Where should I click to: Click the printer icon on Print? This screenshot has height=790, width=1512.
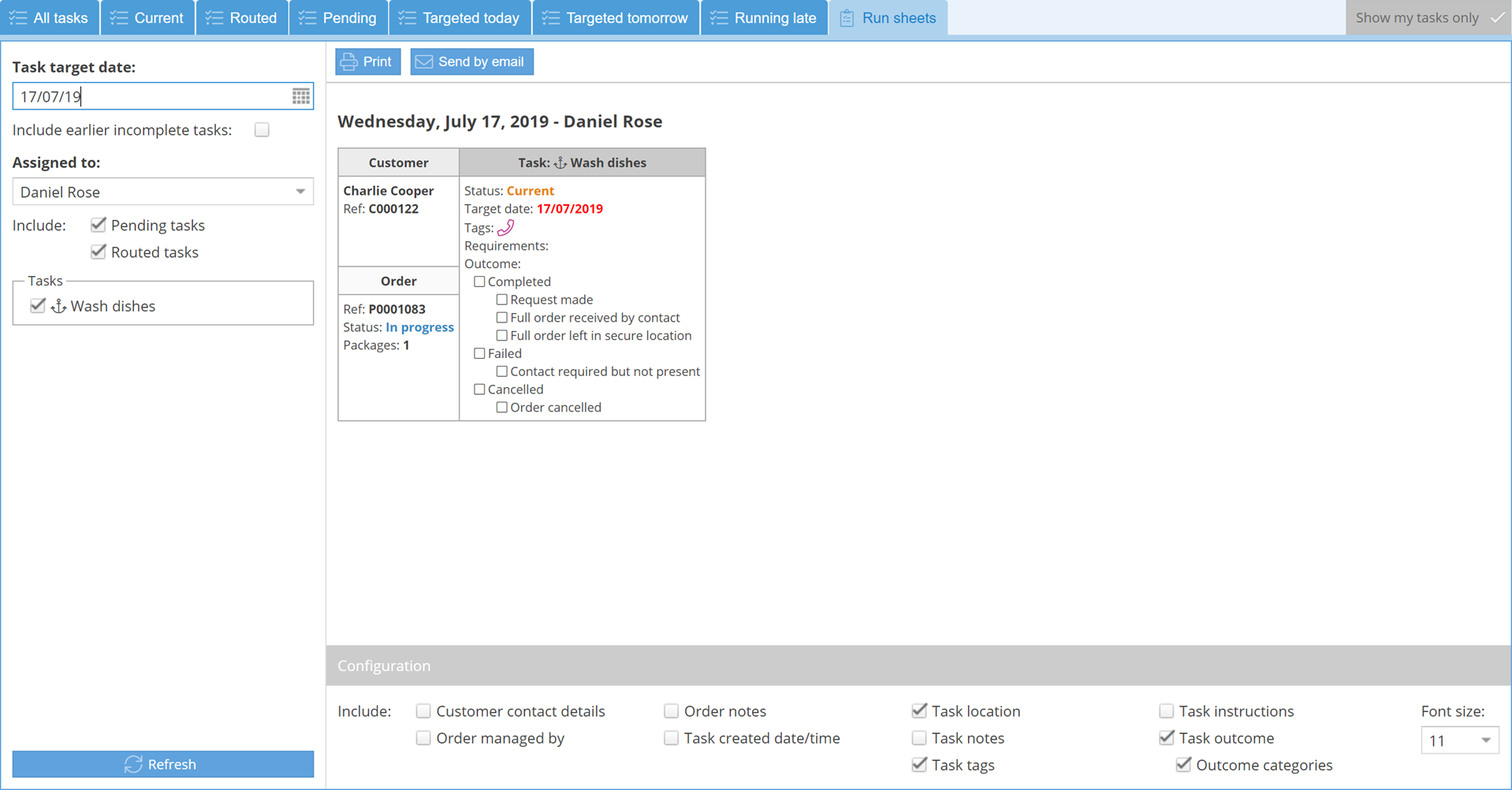(x=349, y=61)
